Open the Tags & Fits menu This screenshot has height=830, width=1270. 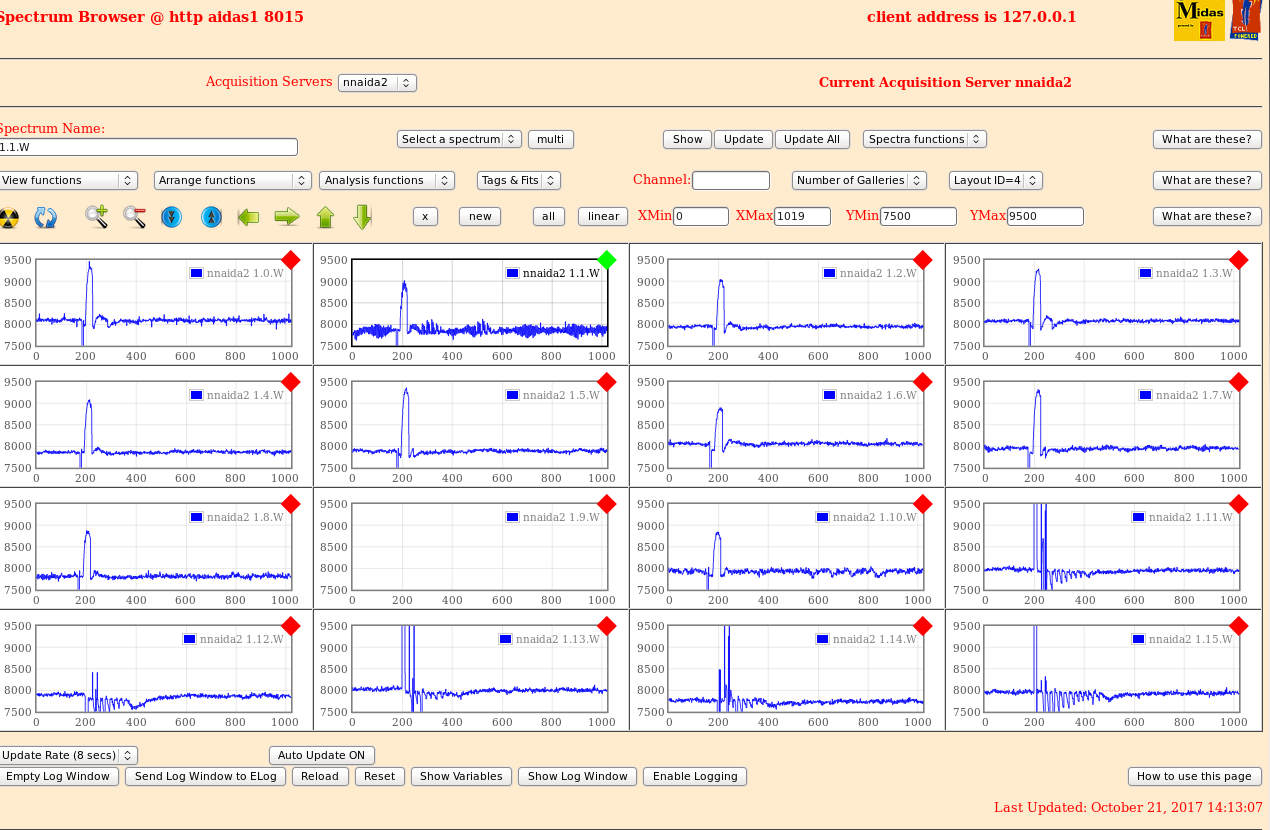pyautogui.click(x=518, y=180)
